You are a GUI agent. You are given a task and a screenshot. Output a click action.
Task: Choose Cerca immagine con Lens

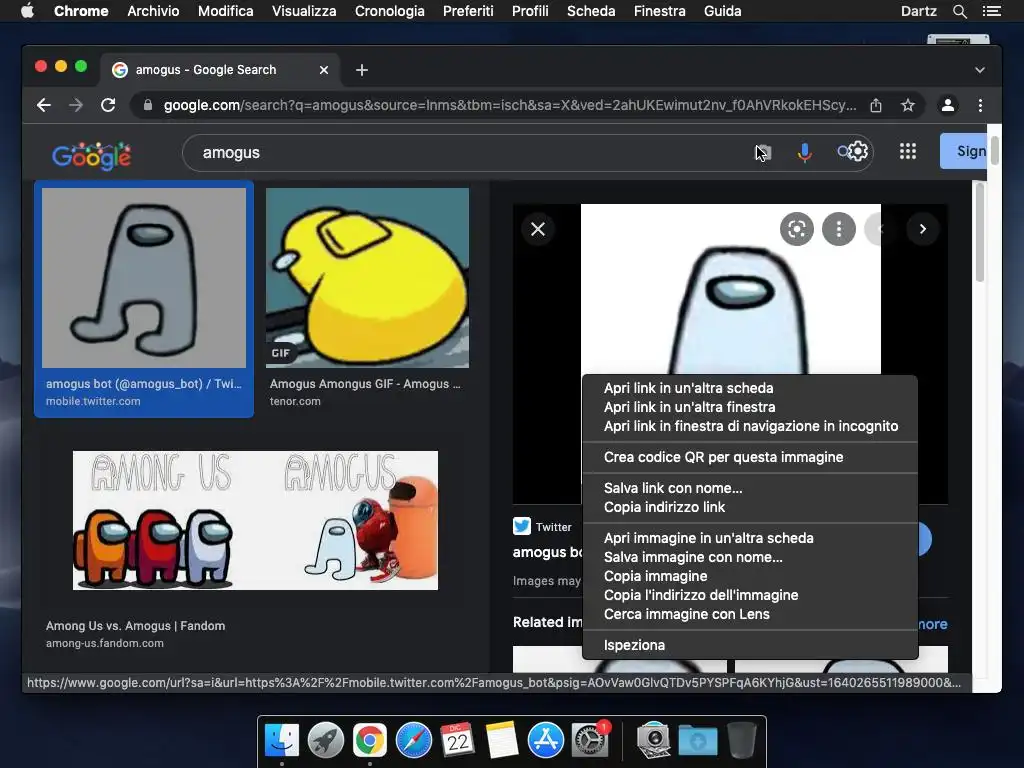click(x=750, y=614)
